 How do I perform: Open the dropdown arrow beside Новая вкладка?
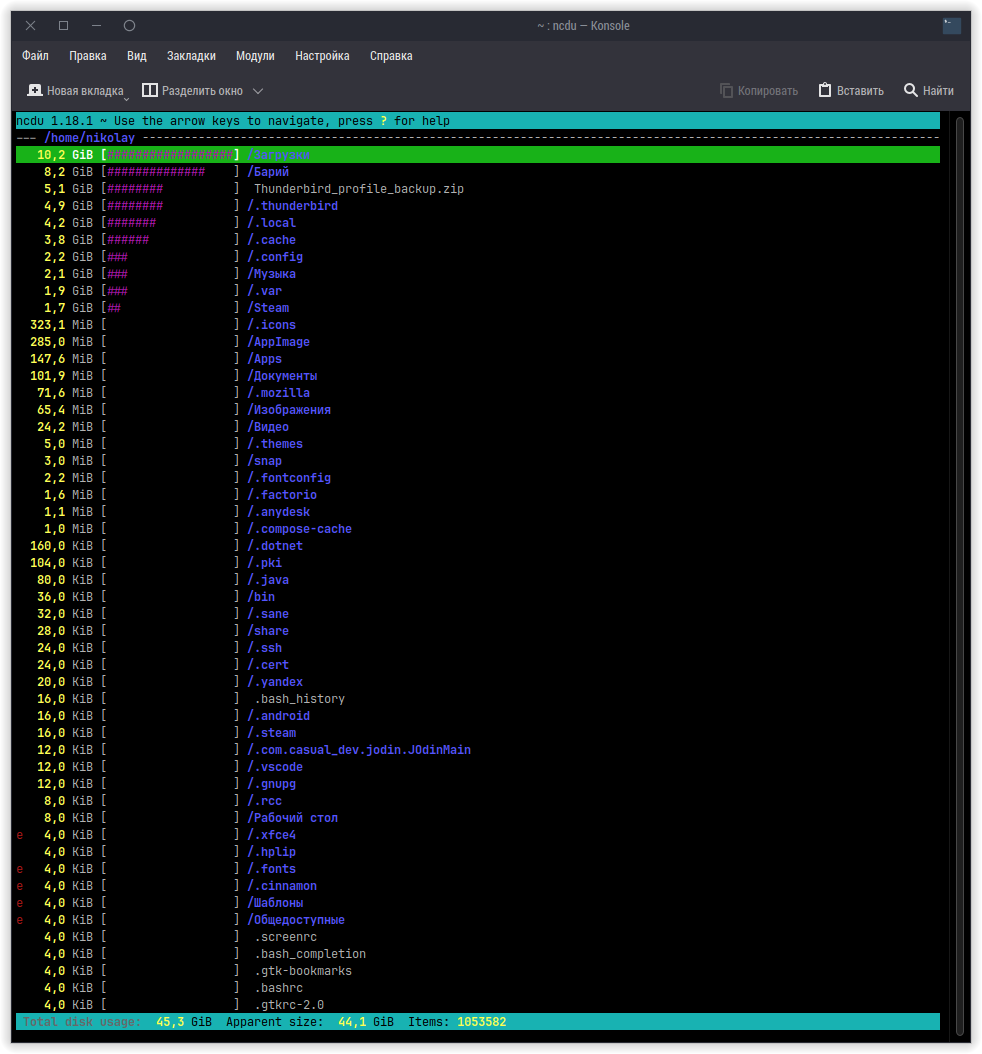(127, 98)
